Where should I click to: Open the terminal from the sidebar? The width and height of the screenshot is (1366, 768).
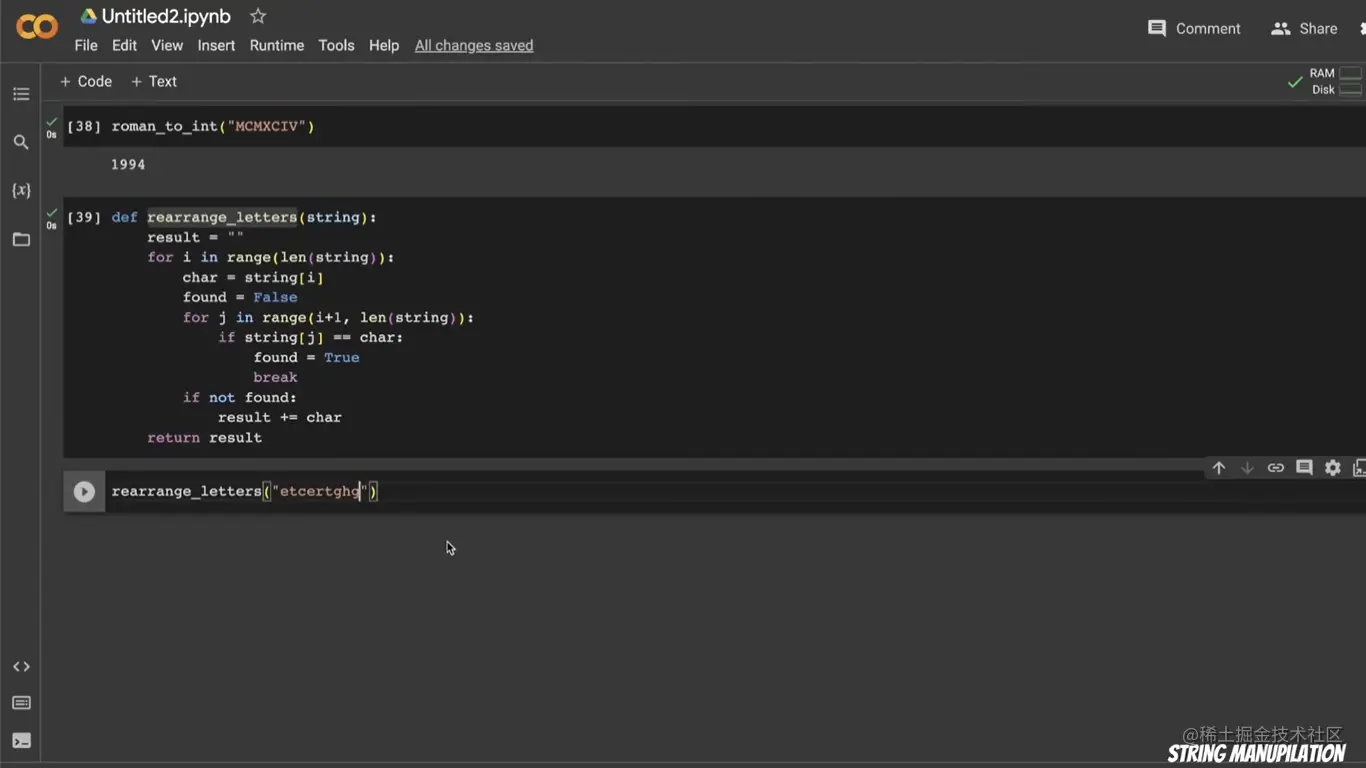click(x=21, y=741)
